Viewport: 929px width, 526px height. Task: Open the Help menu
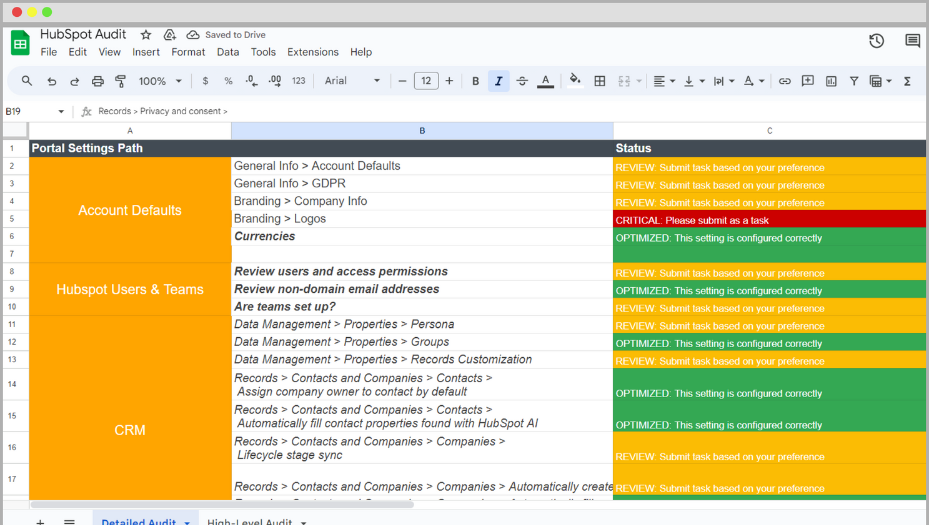point(361,52)
